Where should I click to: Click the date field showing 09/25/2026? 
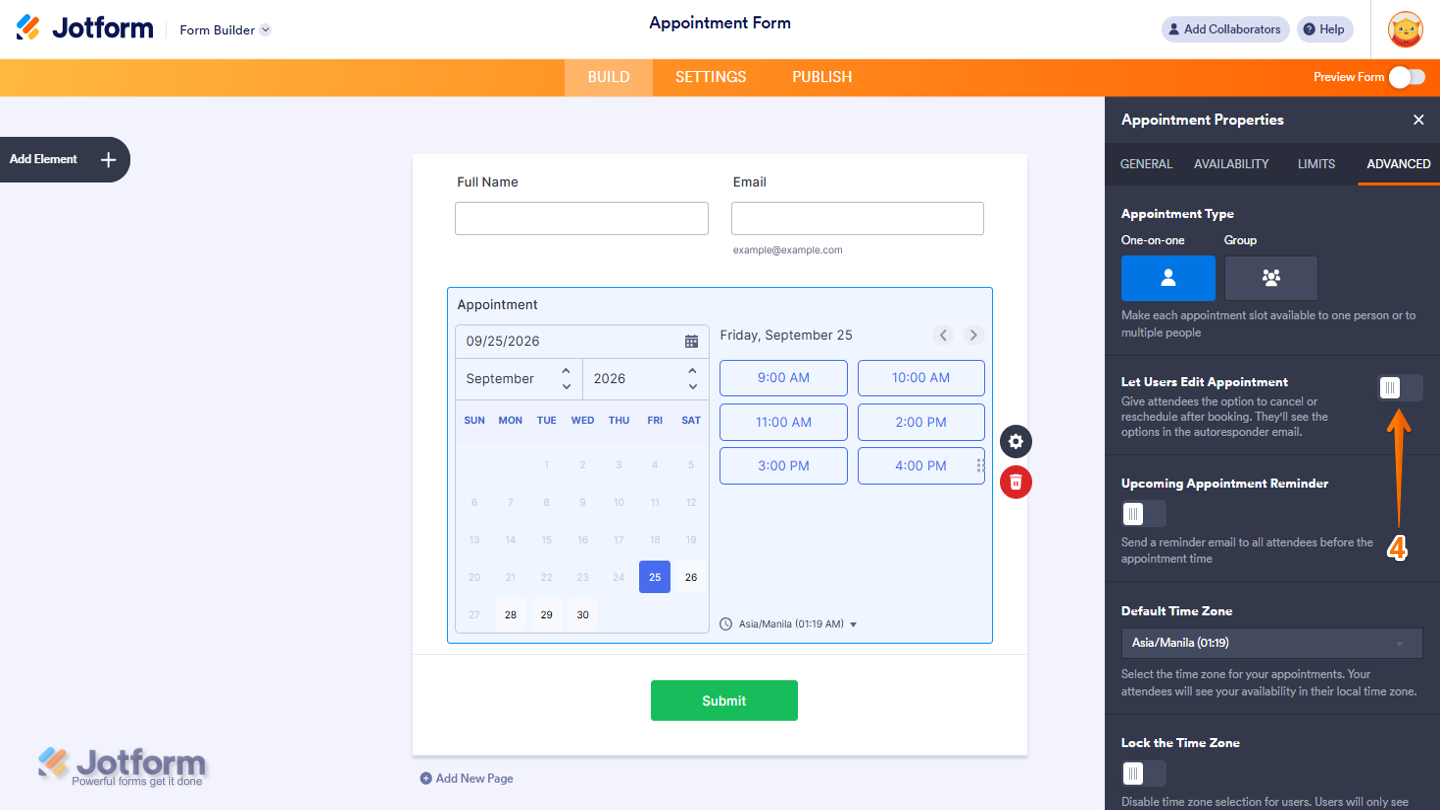pos(582,341)
